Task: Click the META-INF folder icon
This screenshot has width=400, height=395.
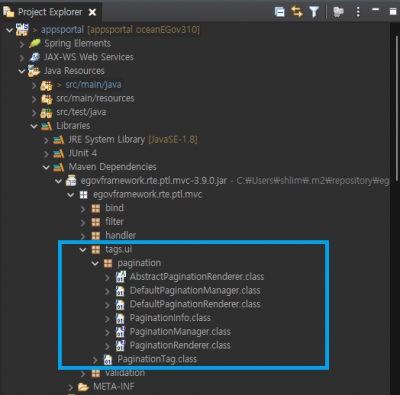Action: [83, 387]
